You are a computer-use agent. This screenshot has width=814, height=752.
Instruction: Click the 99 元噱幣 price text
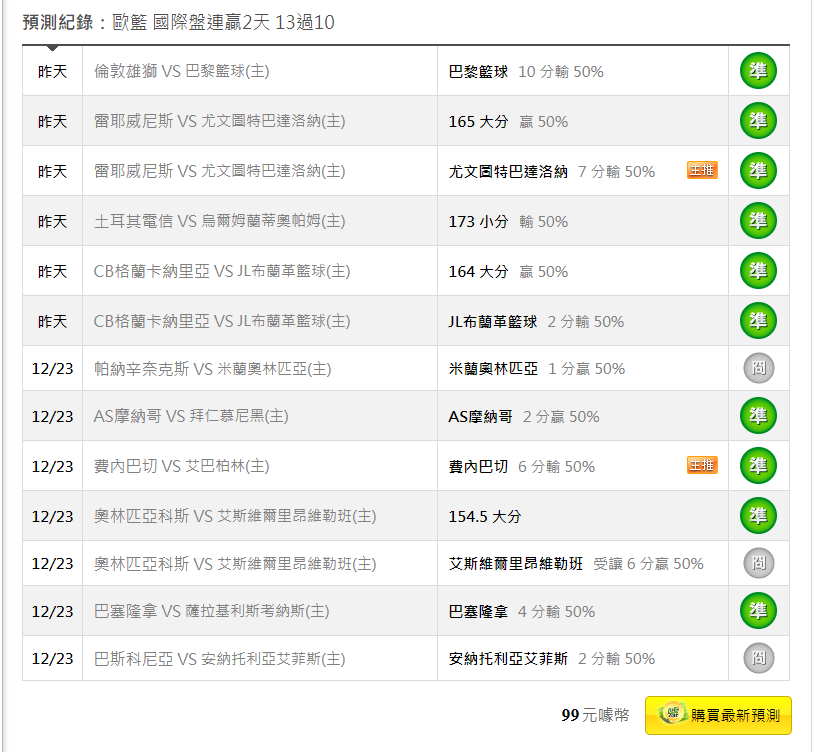coord(595,715)
